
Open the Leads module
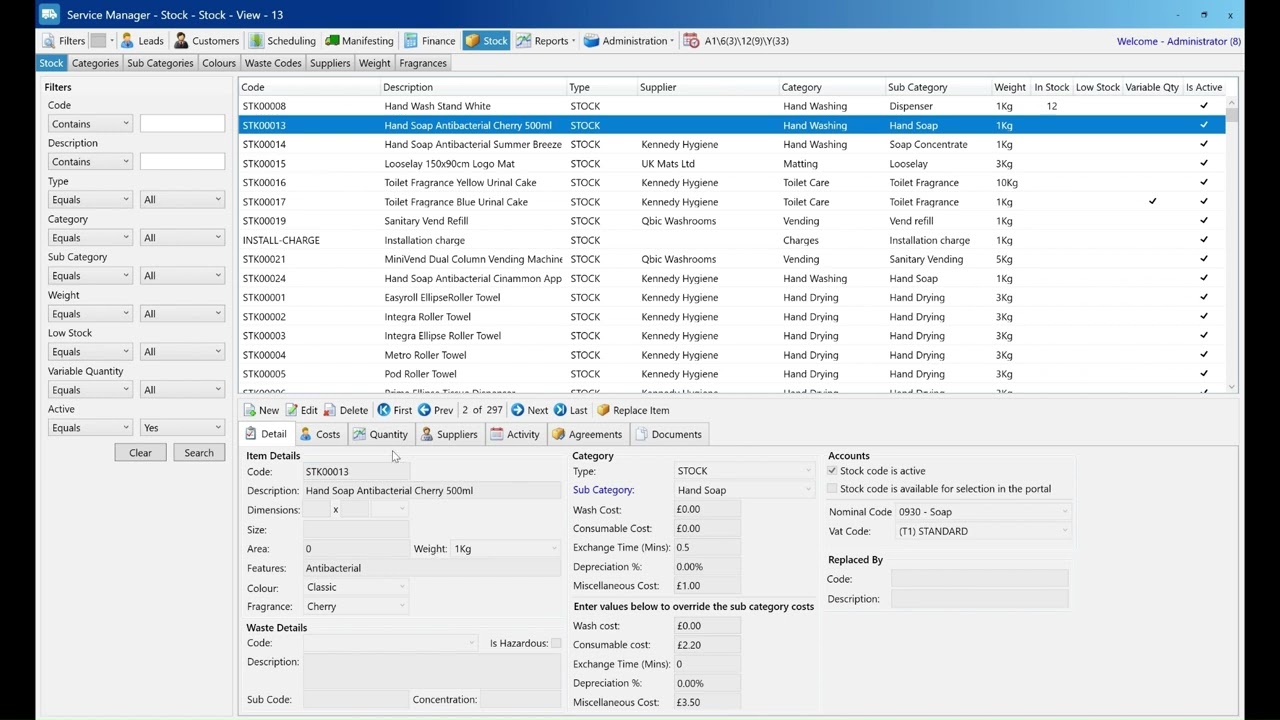click(x=142, y=41)
